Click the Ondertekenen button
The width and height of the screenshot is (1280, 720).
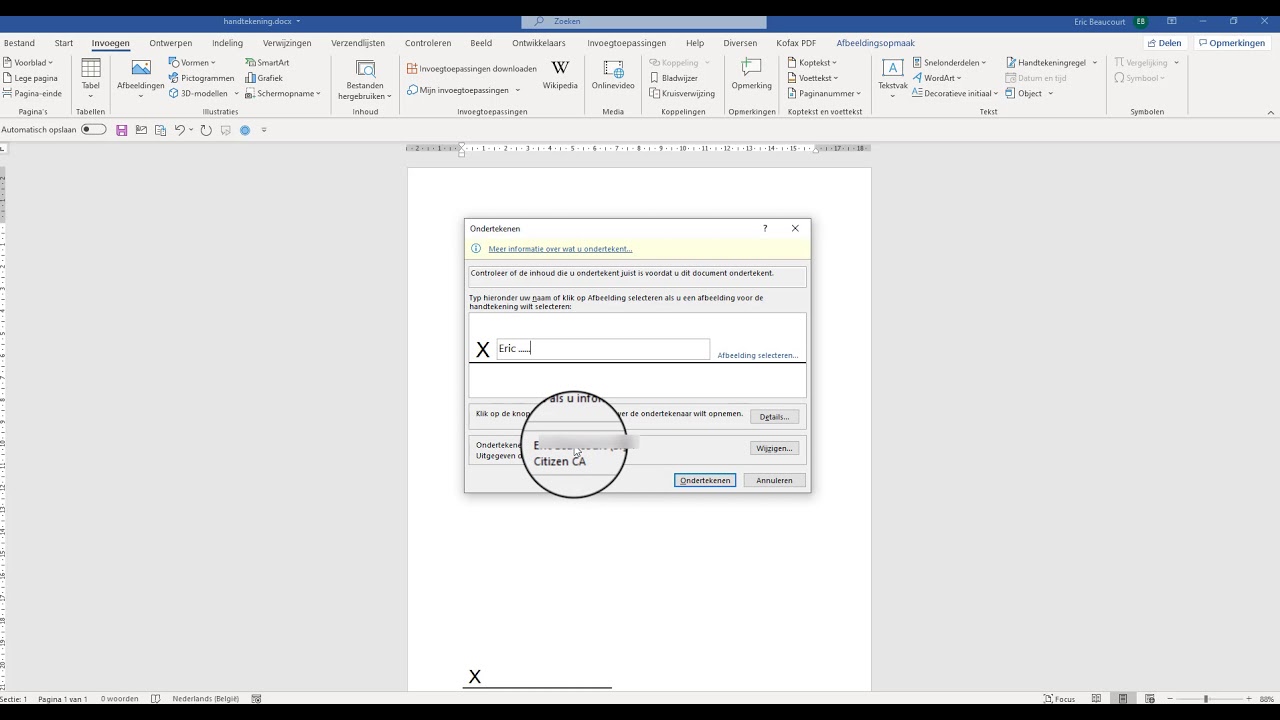705,480
